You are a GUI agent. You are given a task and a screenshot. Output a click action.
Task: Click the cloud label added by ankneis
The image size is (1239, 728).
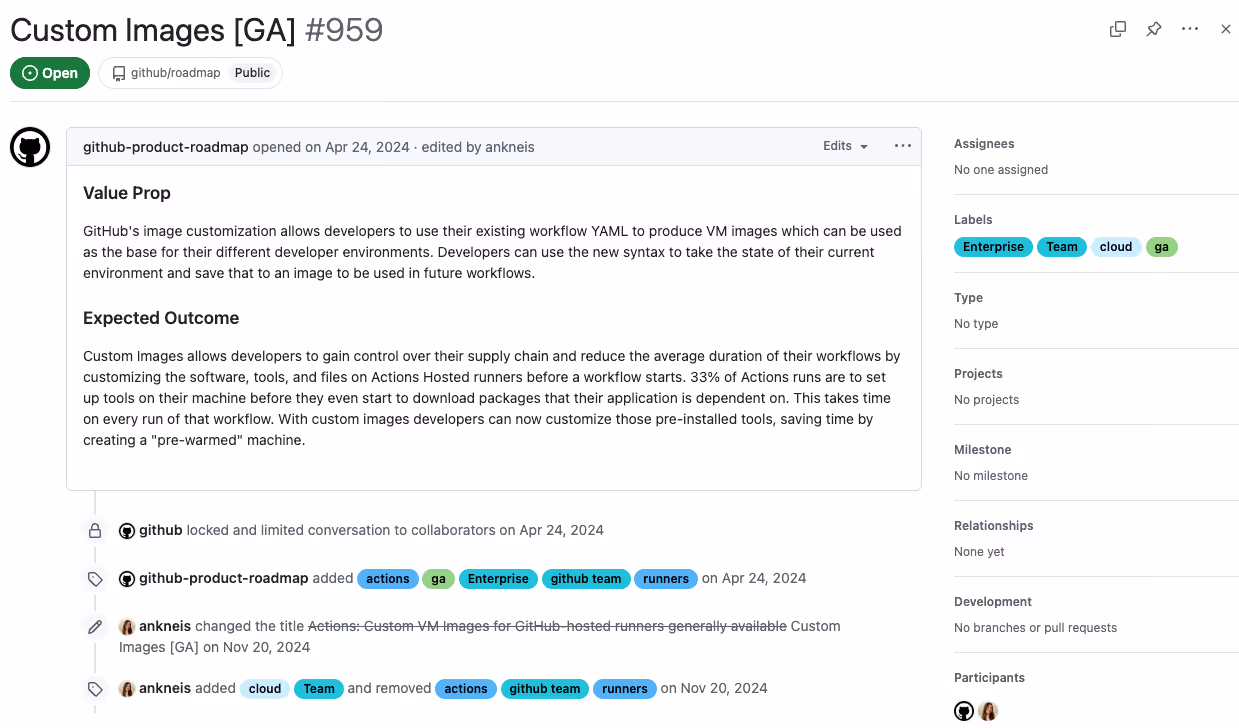coord(265,688)
